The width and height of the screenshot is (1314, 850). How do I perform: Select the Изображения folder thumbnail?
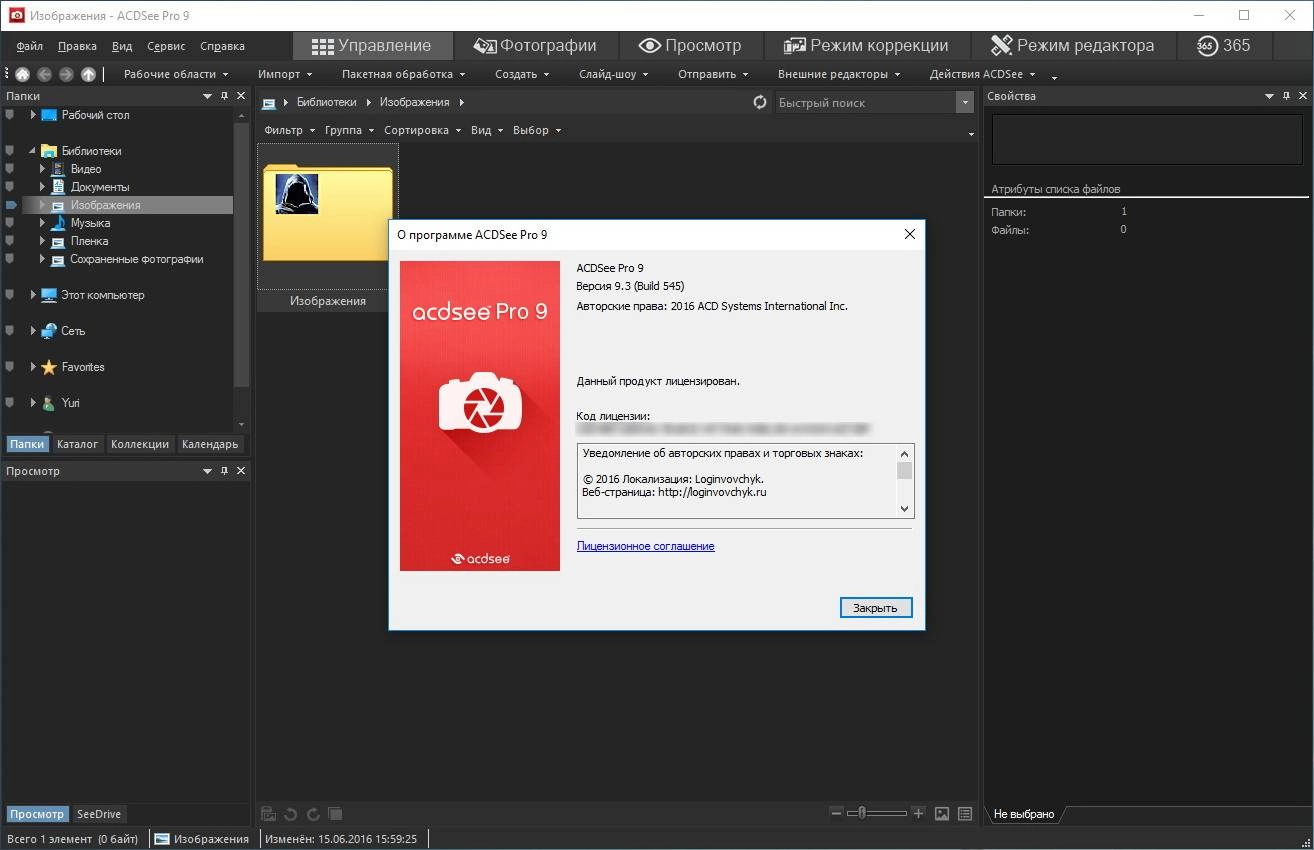pyautogui.click(x=328, y=228)
